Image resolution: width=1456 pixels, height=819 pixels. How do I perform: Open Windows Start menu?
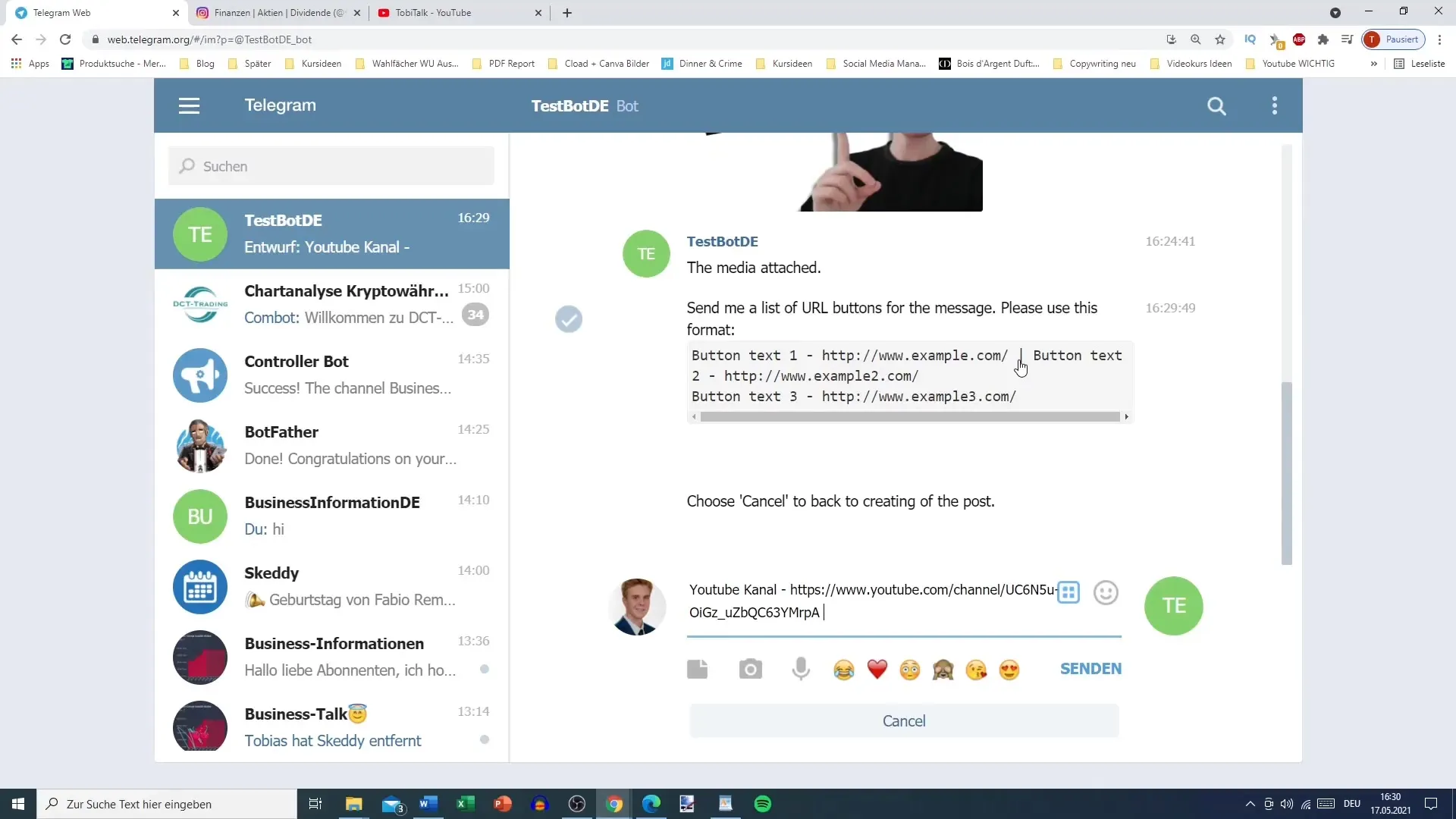point(18,804)
